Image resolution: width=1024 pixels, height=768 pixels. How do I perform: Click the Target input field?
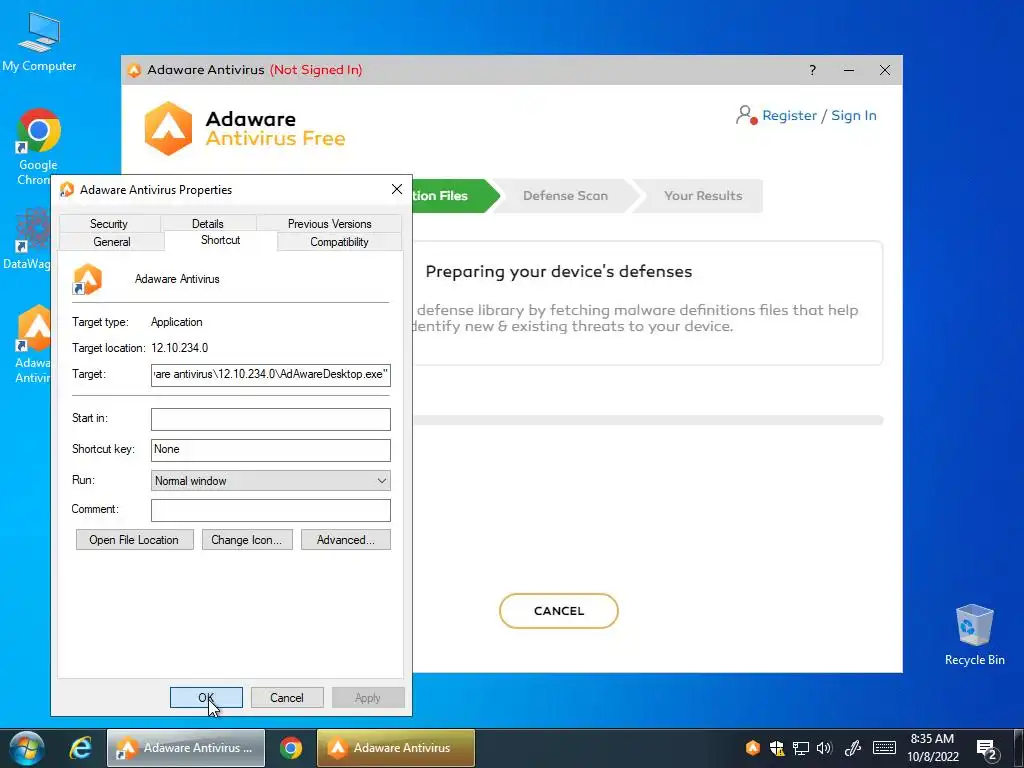point(270,375)
